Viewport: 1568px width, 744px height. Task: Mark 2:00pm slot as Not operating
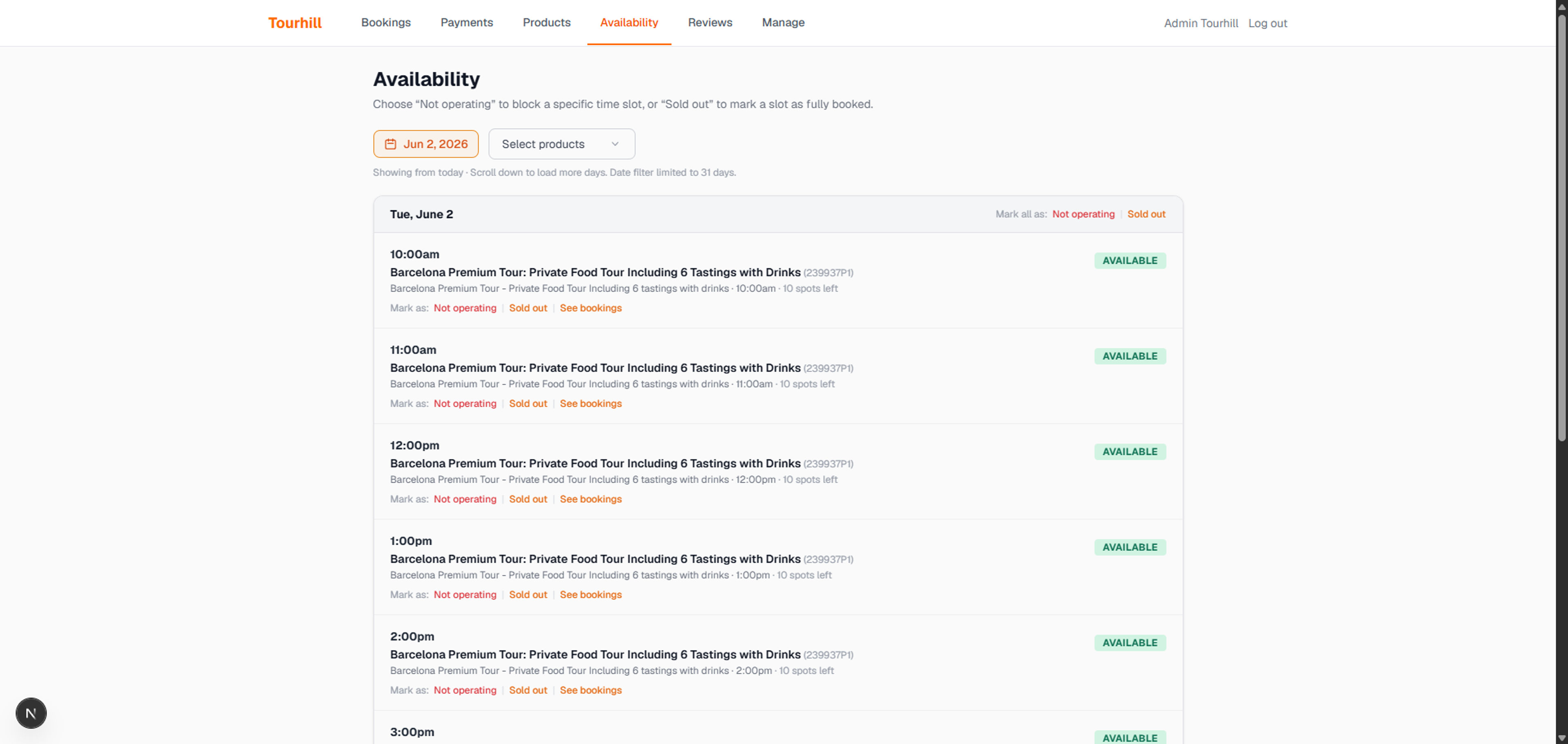pyautogui.click(x=464, y=691)
